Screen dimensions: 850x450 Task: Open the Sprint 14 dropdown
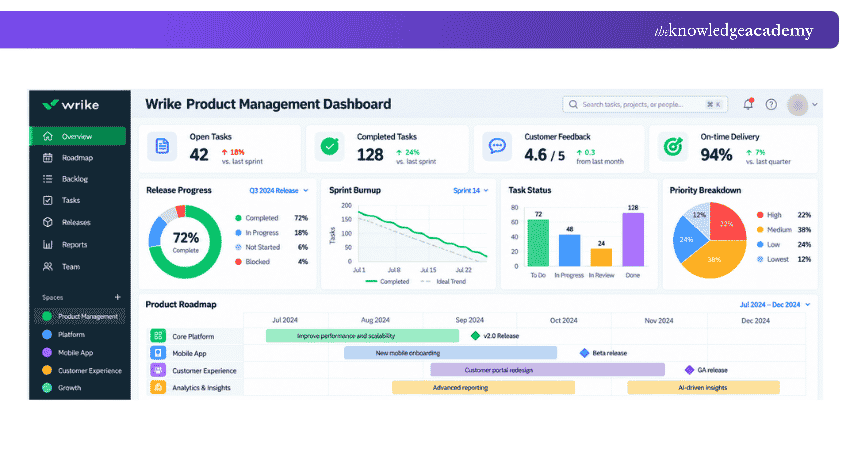(471, 191)
